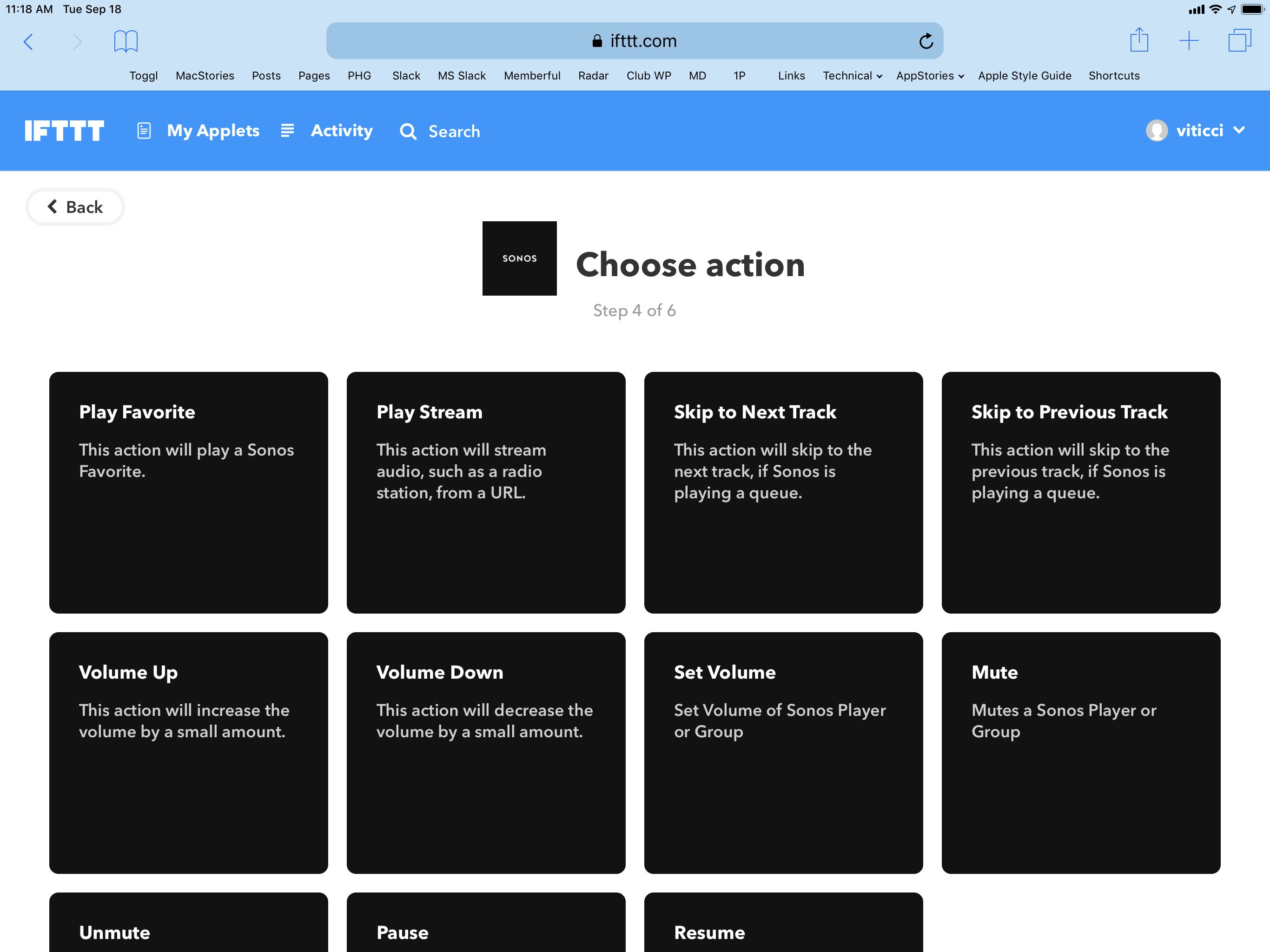Click the 'Step 4 of 6' text
Image resolution: width=1270 pixels, height=952 pixels.
click(x=635, y=311)
